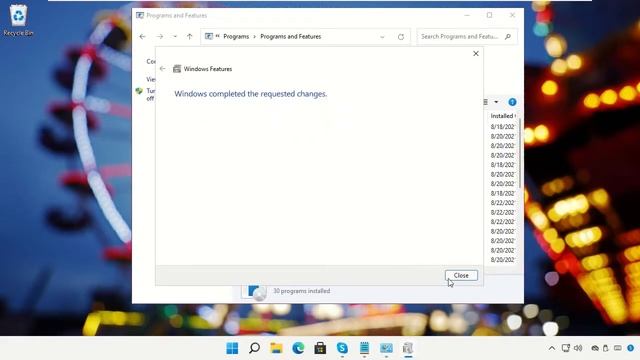The height and width of the screenshot is (360, 640).
Task: Click the programs installed summary icon
Action: pos(254,292)
